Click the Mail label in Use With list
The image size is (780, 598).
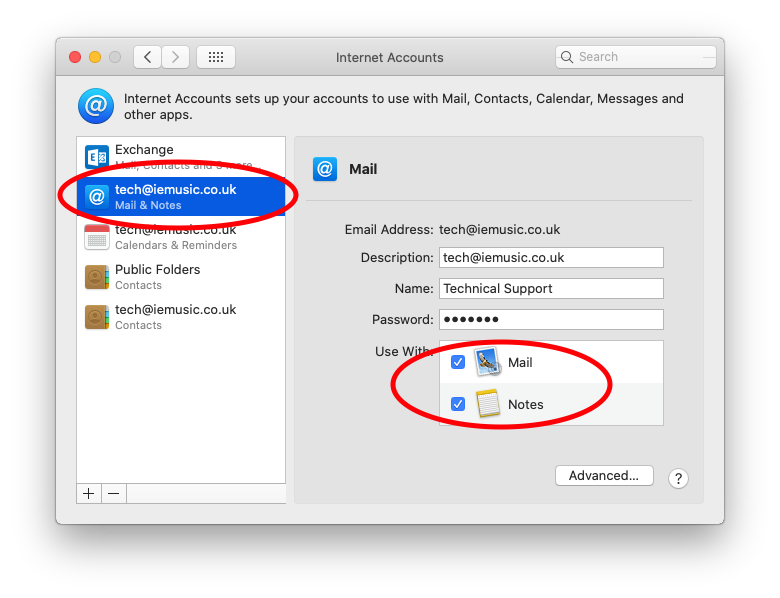click(520, 363)
